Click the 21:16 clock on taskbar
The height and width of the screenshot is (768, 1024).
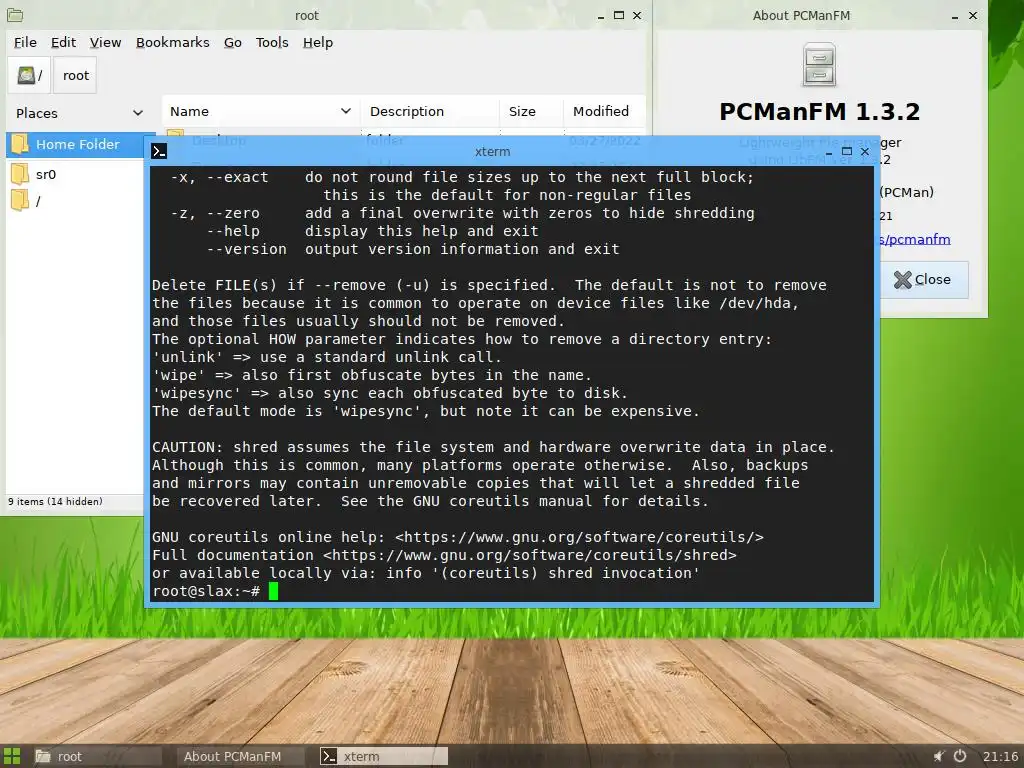point(1000,756)
